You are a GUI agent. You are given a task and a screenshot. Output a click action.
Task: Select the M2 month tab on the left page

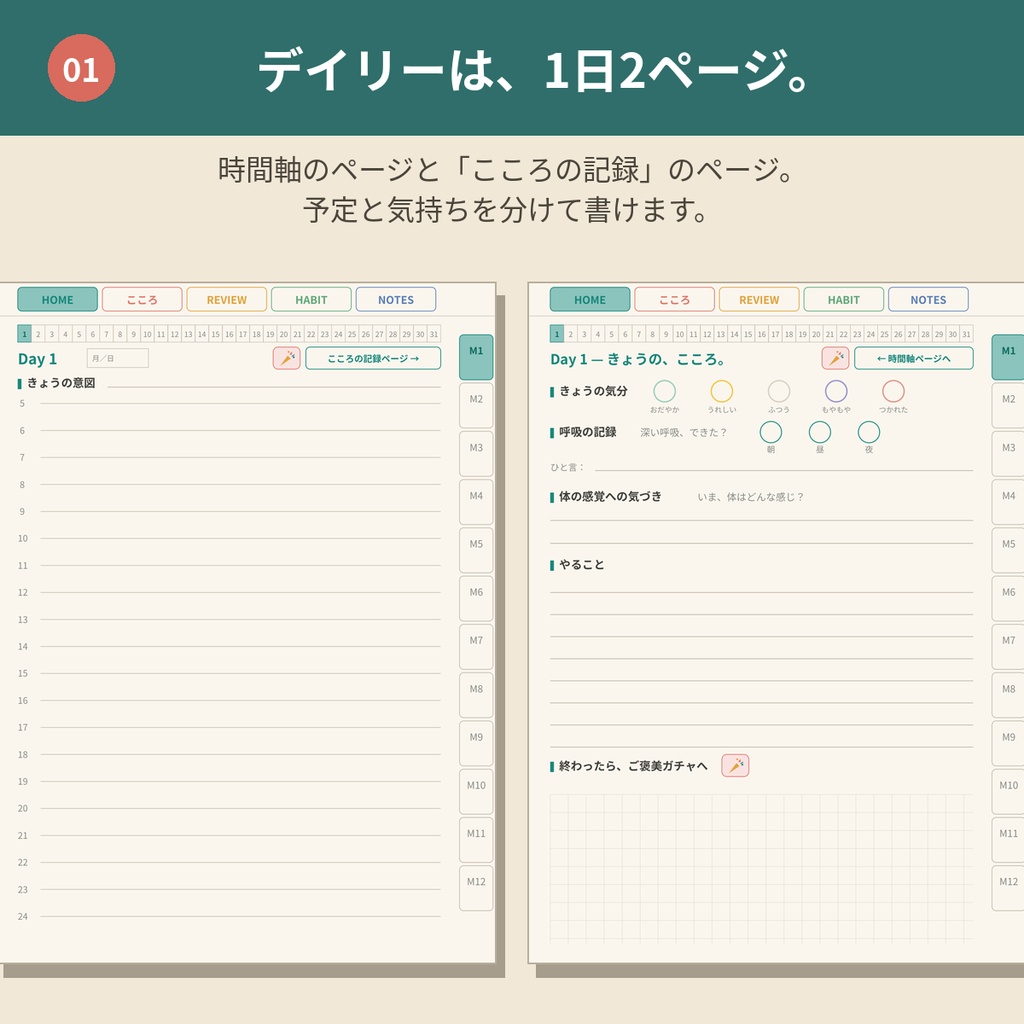(476, 406)
